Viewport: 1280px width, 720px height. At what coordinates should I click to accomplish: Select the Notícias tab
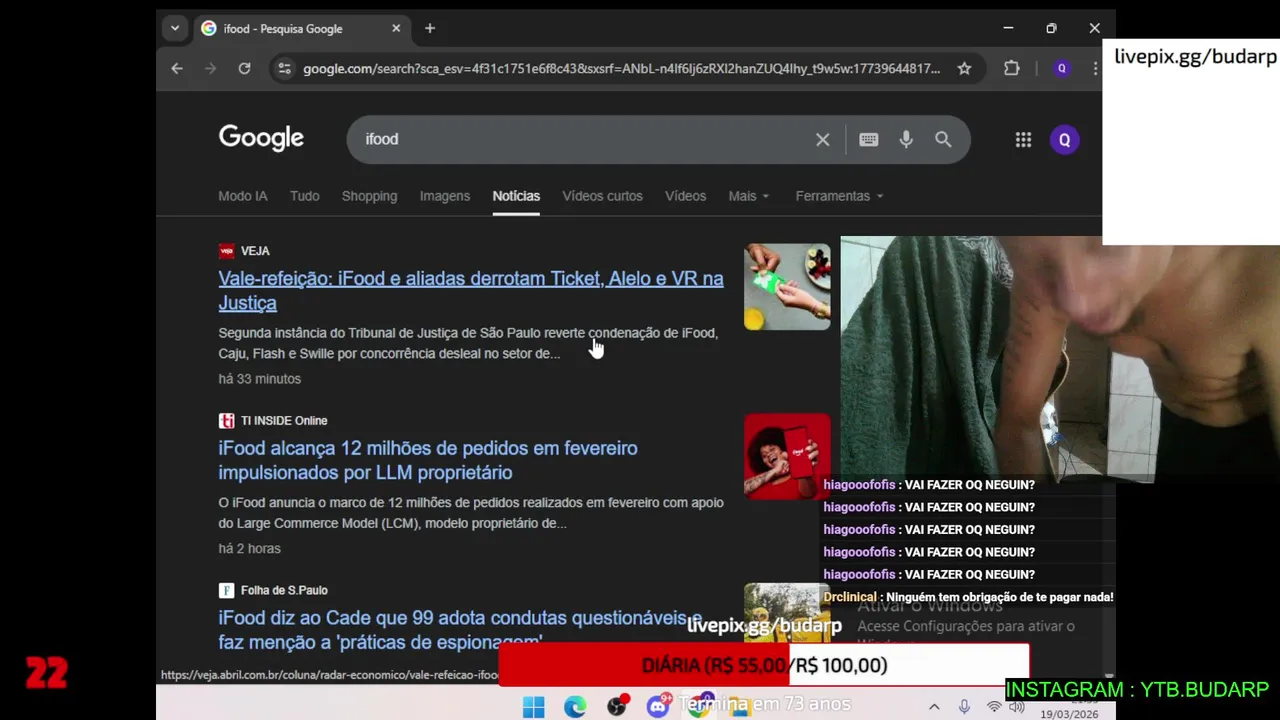516,196
